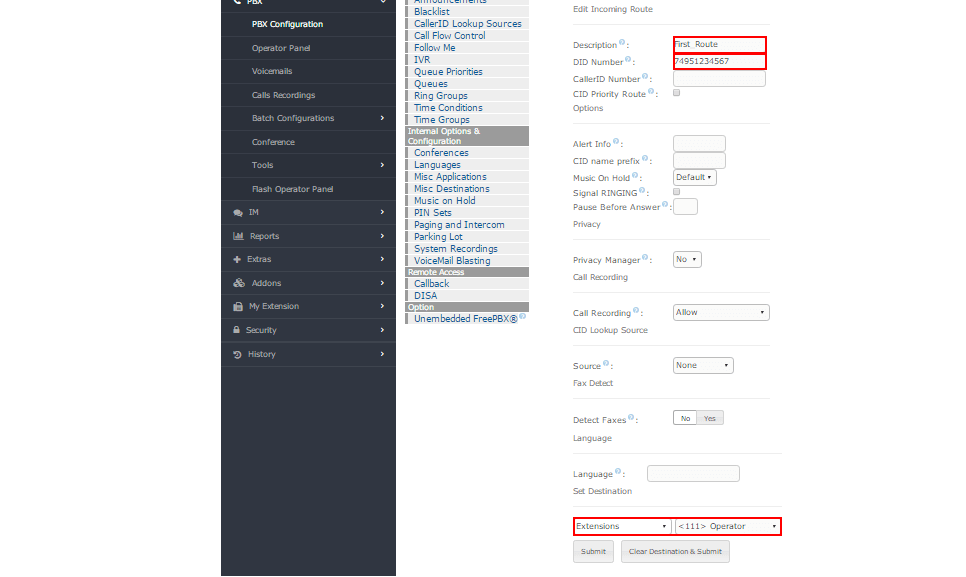
Task: Click Clear Destination & Submit button
Action: (675, 551)
